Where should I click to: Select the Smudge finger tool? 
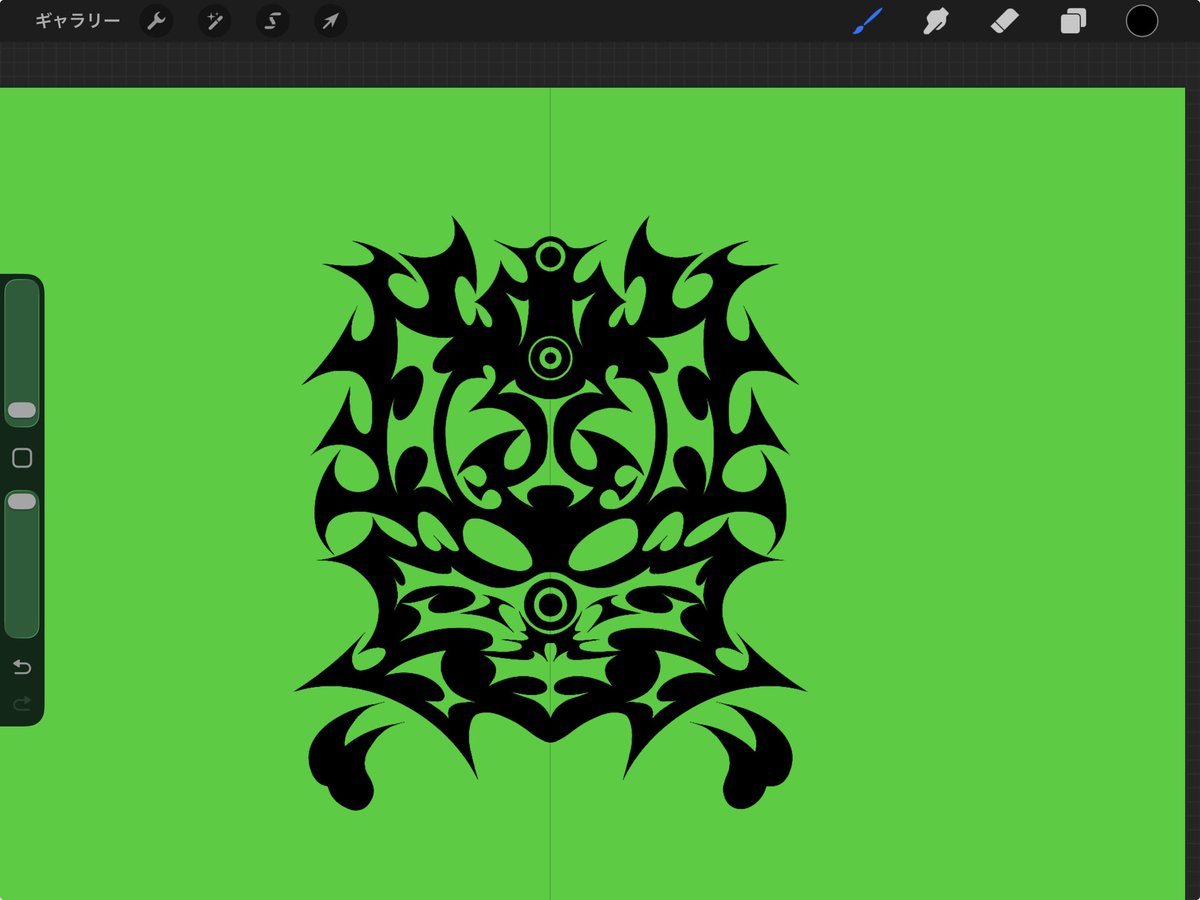(936, 21)
